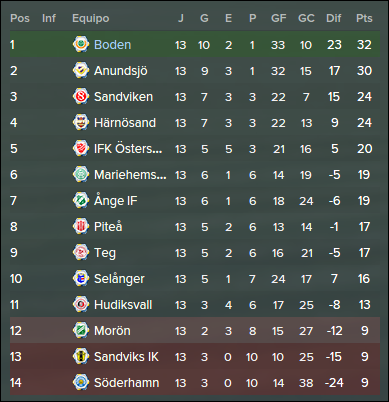Screen dimensions: 389x402
Task: Click the Selånger club badge icon
Action: click(81, 278)
